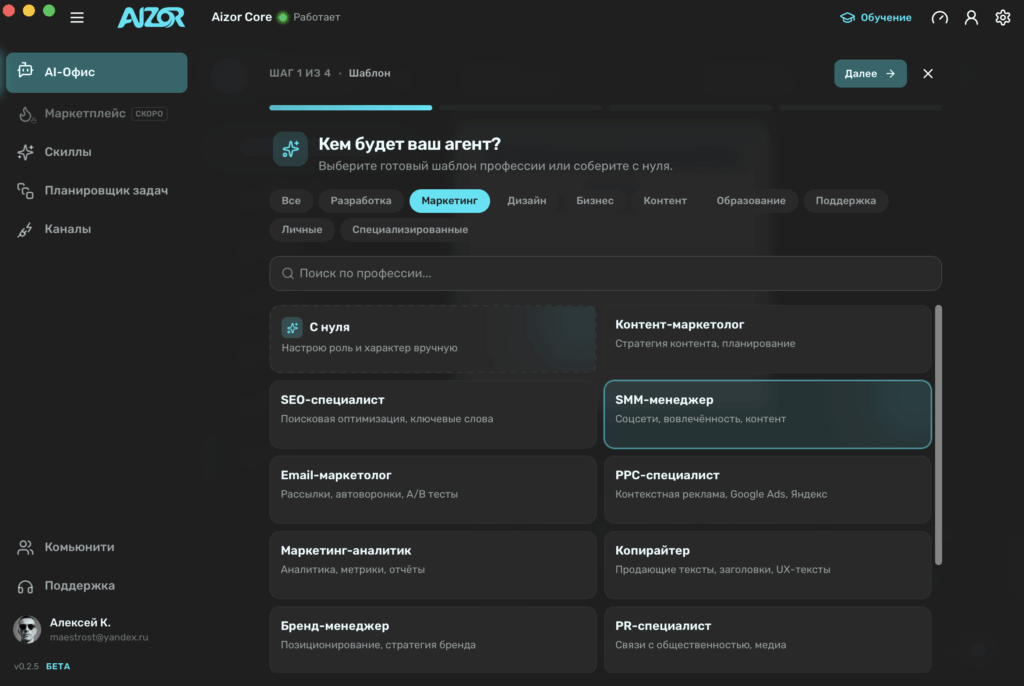Click the Скиллы sparkle icon
This screenshot has width=1024, height=686.
pyautogui.click(x=25, y=152)
